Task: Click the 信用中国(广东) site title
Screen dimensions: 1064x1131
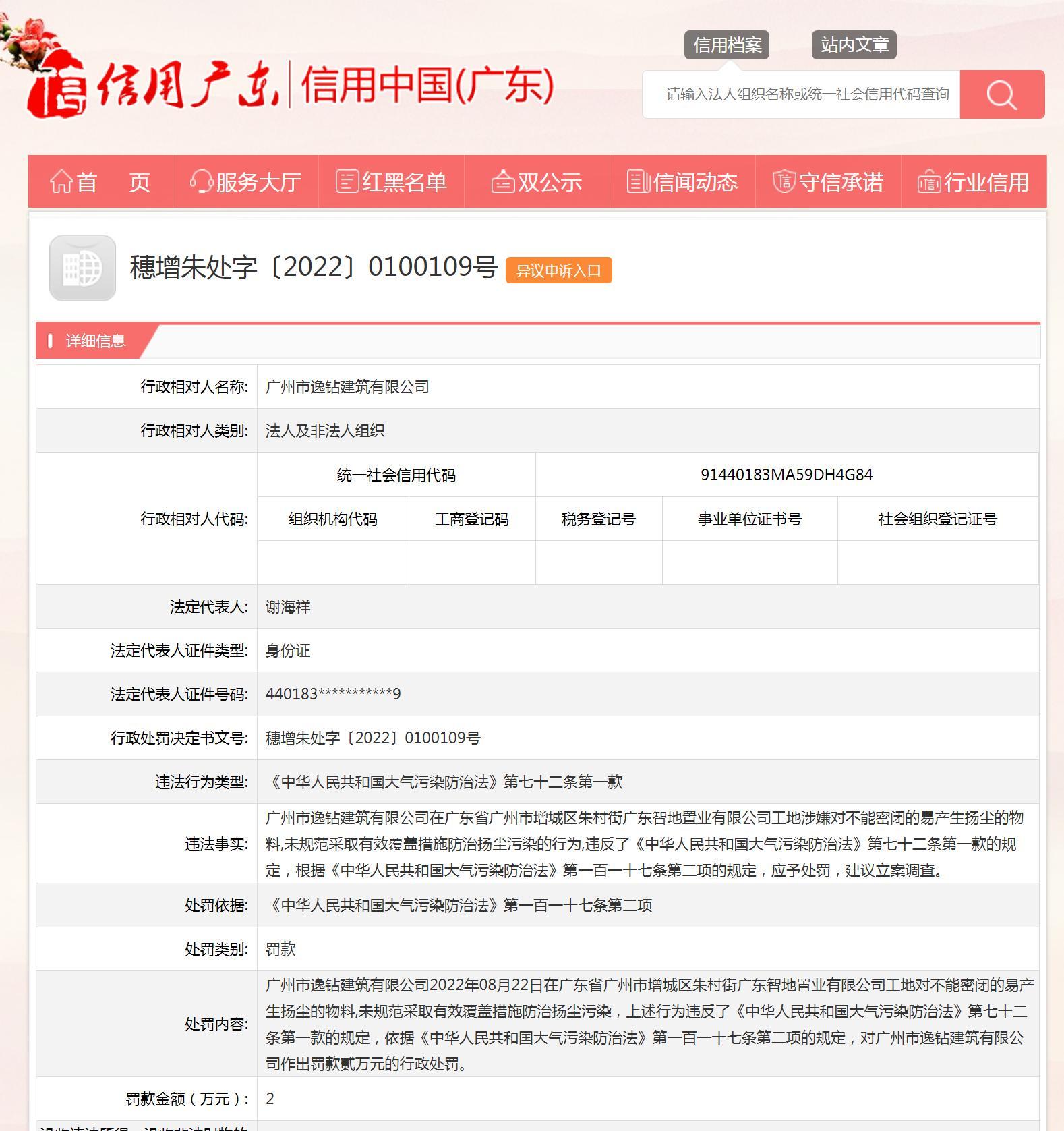Action: [429, 85]
